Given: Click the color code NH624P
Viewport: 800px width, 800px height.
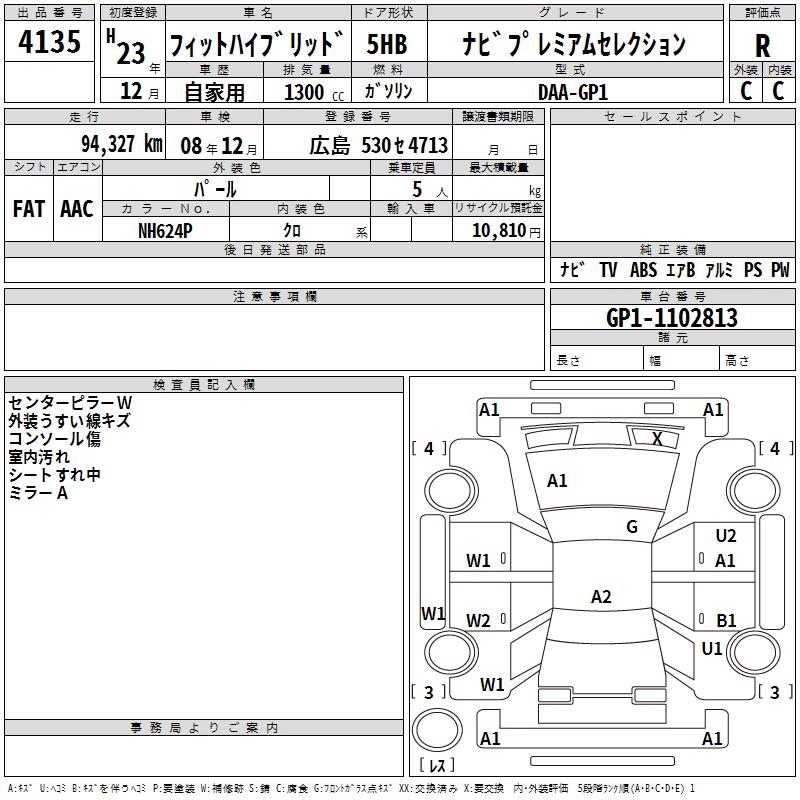Looking at the screenshot, I should click(x=166, y=230).
